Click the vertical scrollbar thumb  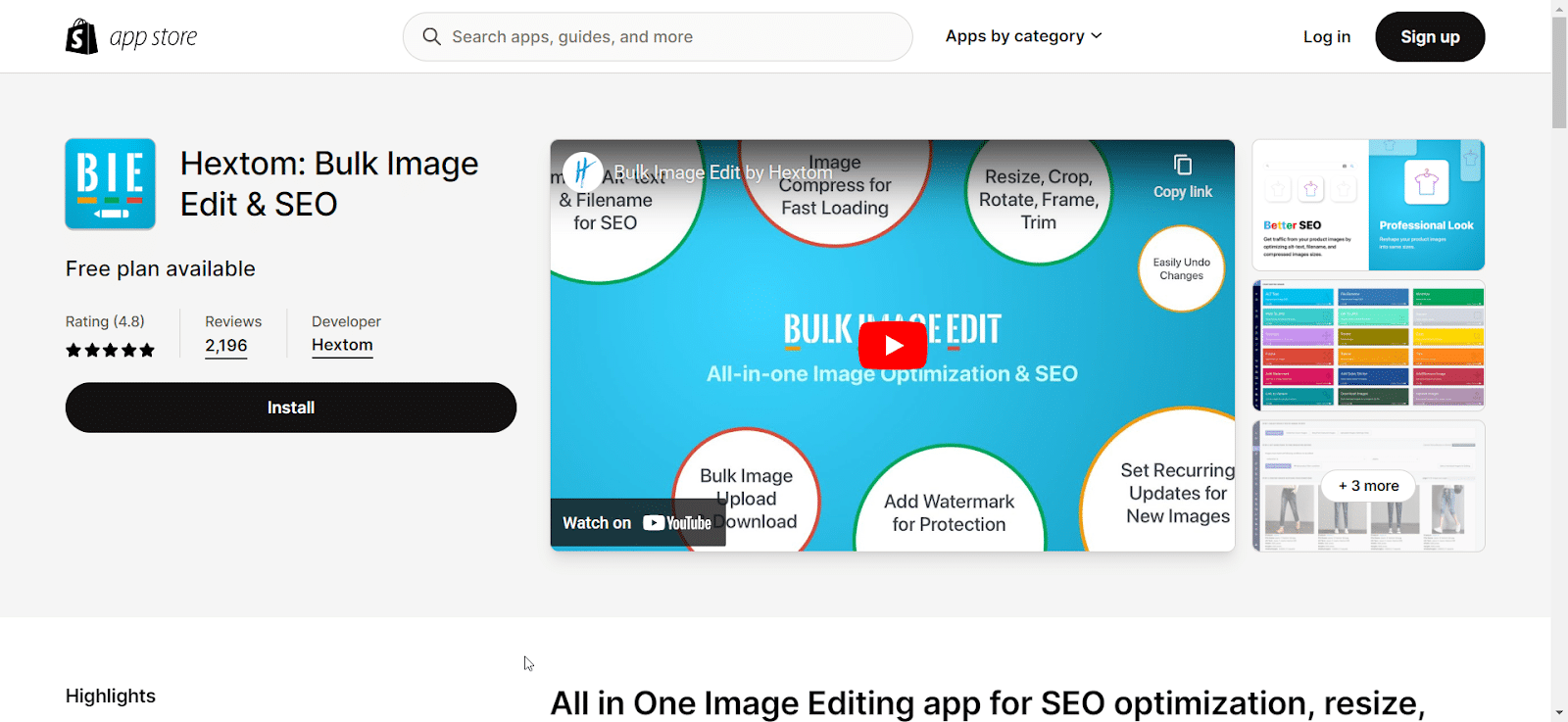click(1559, 72)
